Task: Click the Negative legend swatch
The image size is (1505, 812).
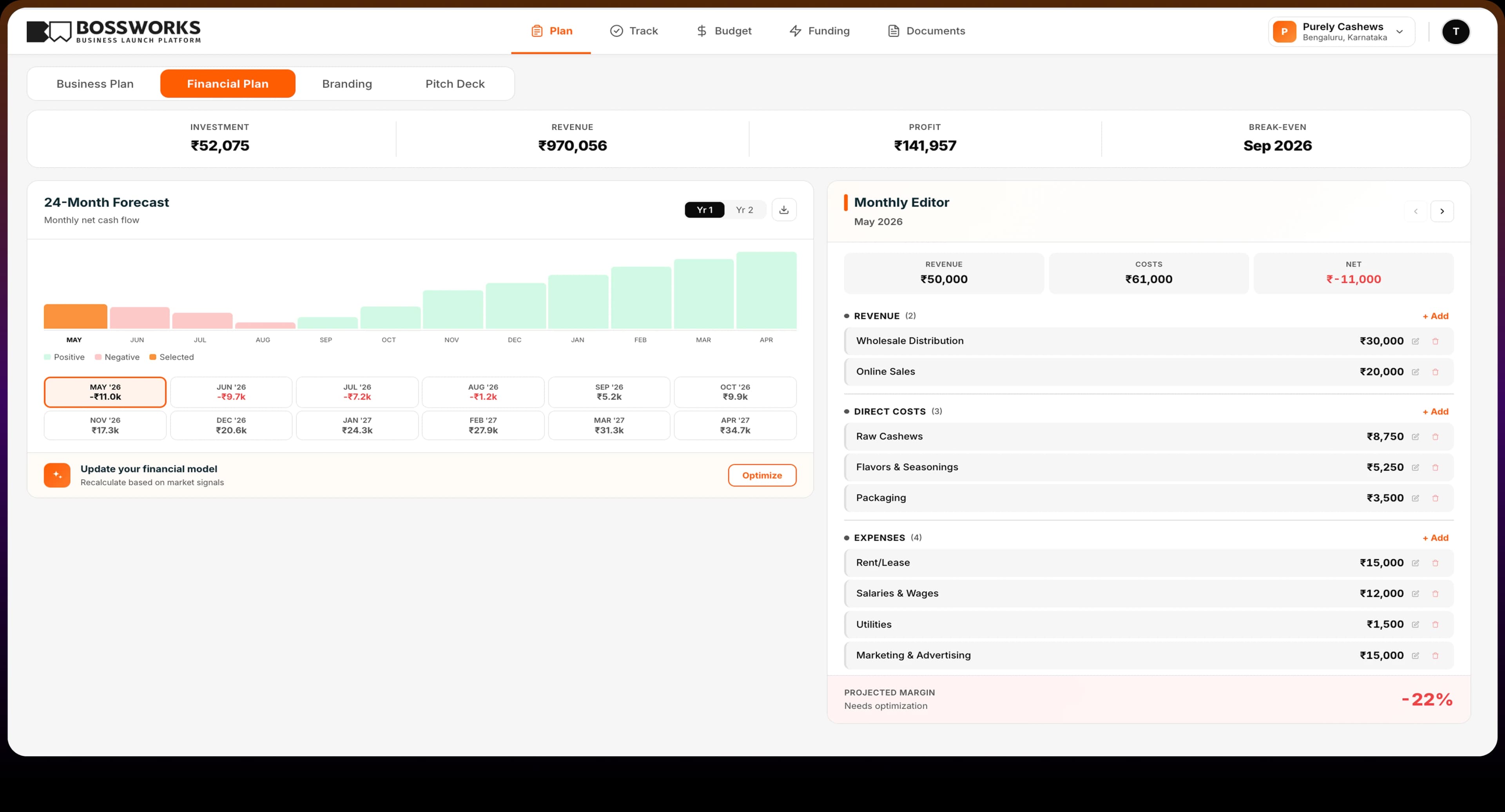Action: click(98, 357)
